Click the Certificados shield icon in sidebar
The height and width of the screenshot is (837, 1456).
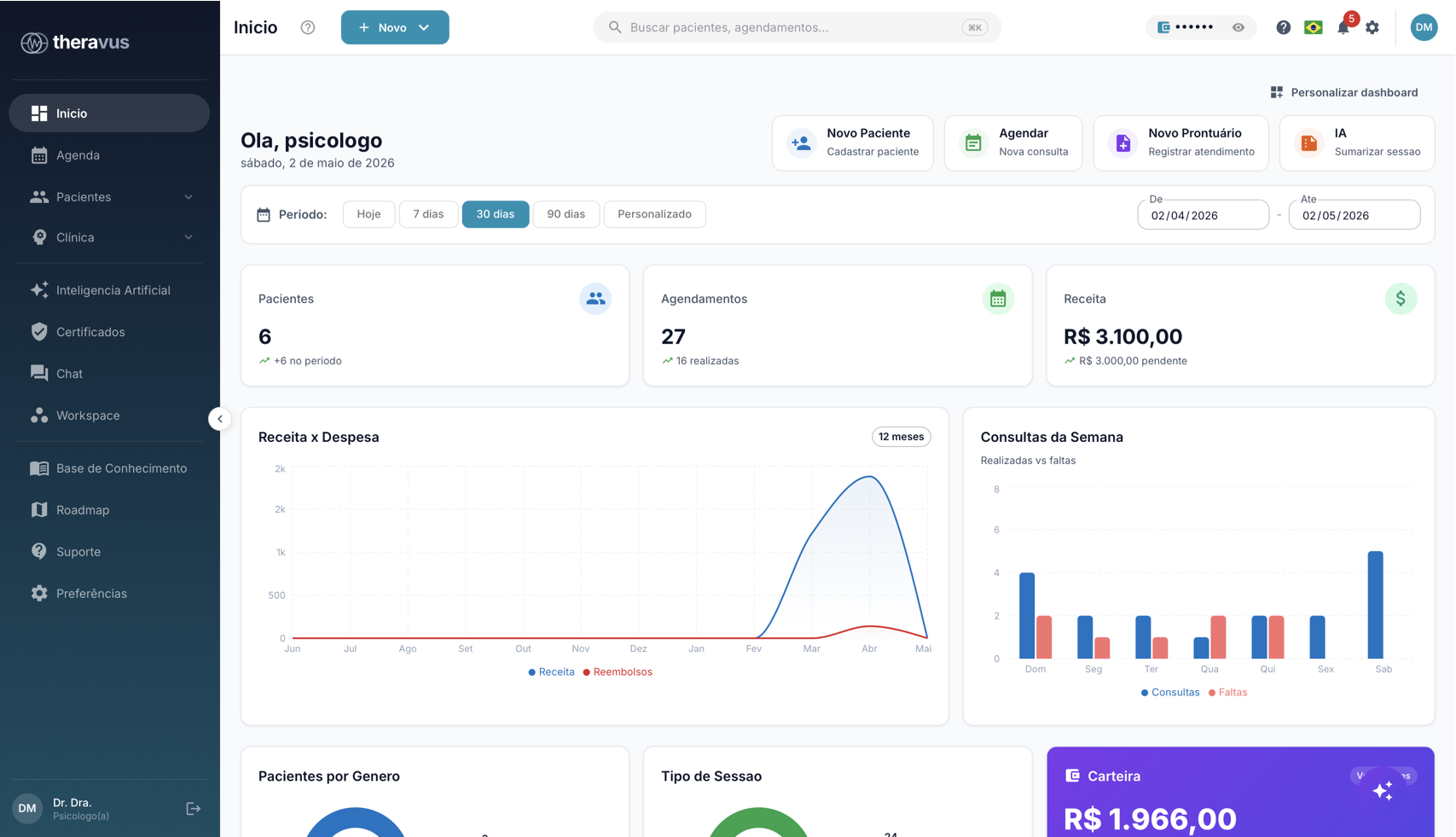point(39,332)
